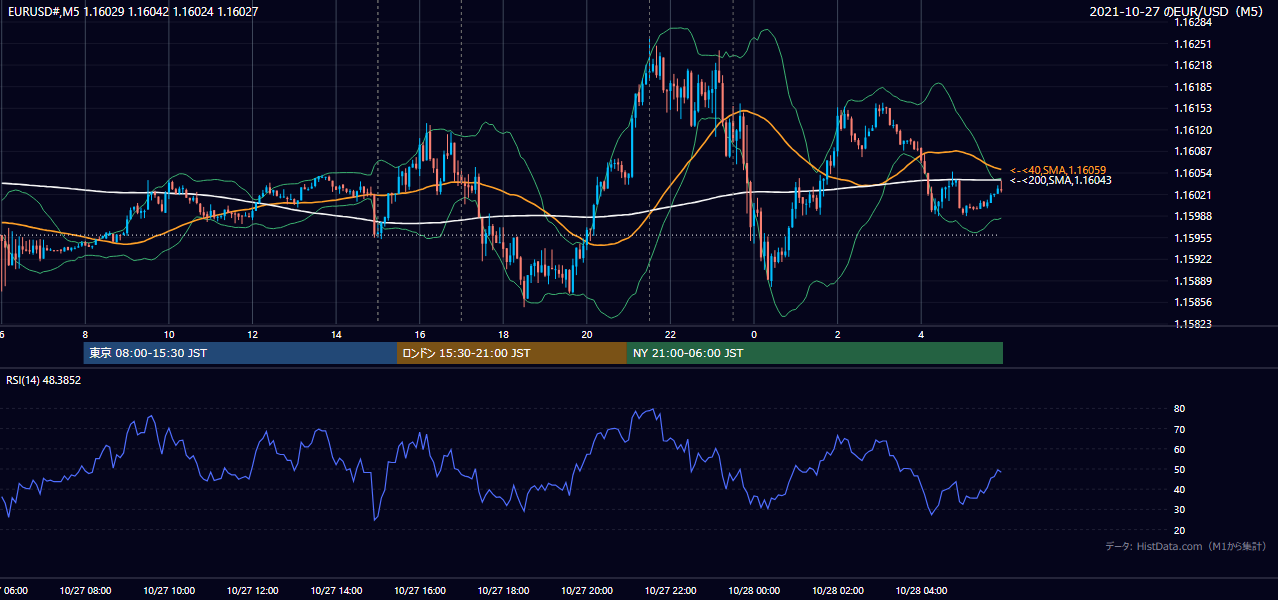Click RSI scale value 60
Screen dimensions: 1278x600
(x=1179, y=449)
